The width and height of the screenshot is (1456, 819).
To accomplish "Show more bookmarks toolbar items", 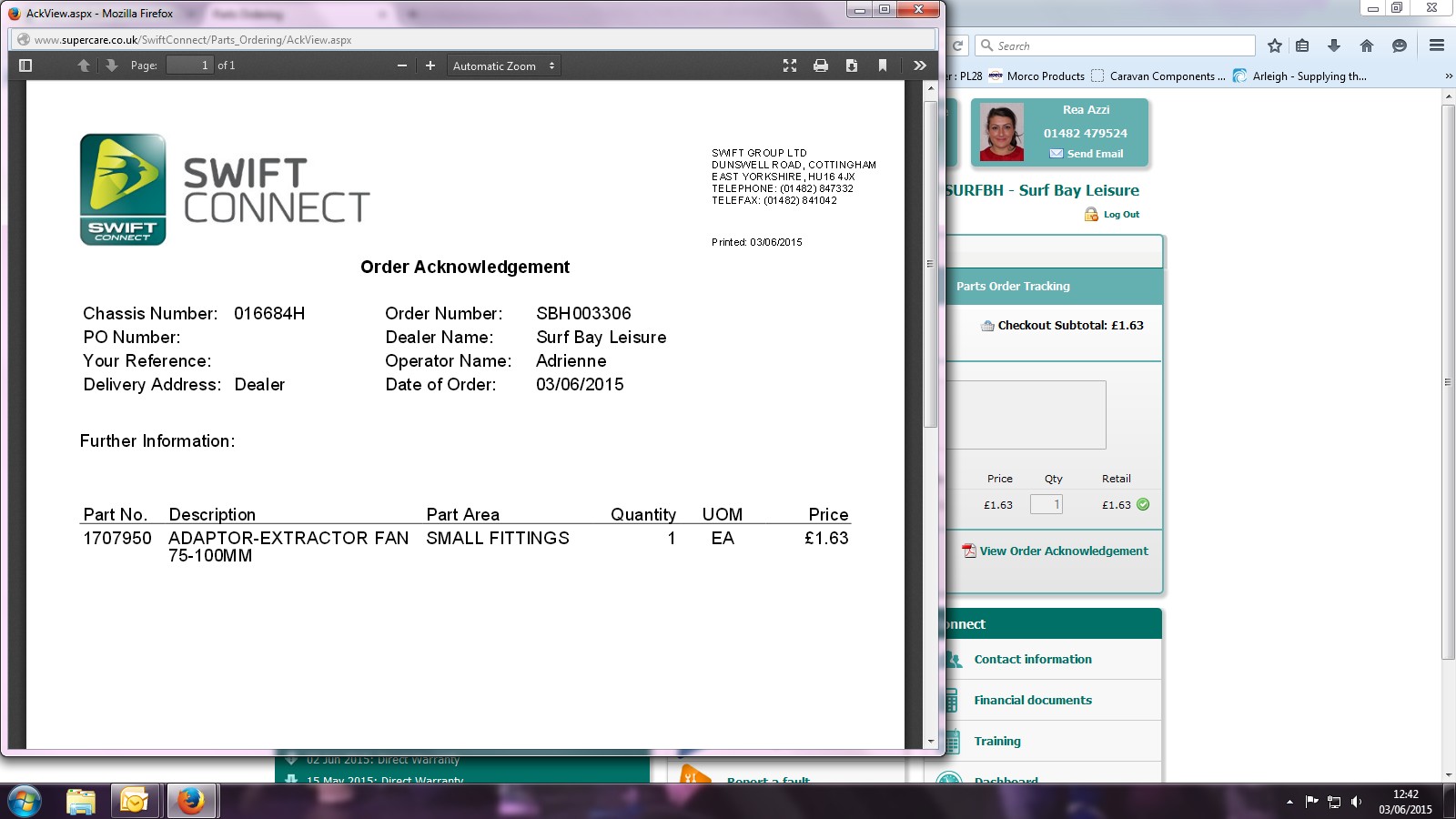I will point(1448,76).
